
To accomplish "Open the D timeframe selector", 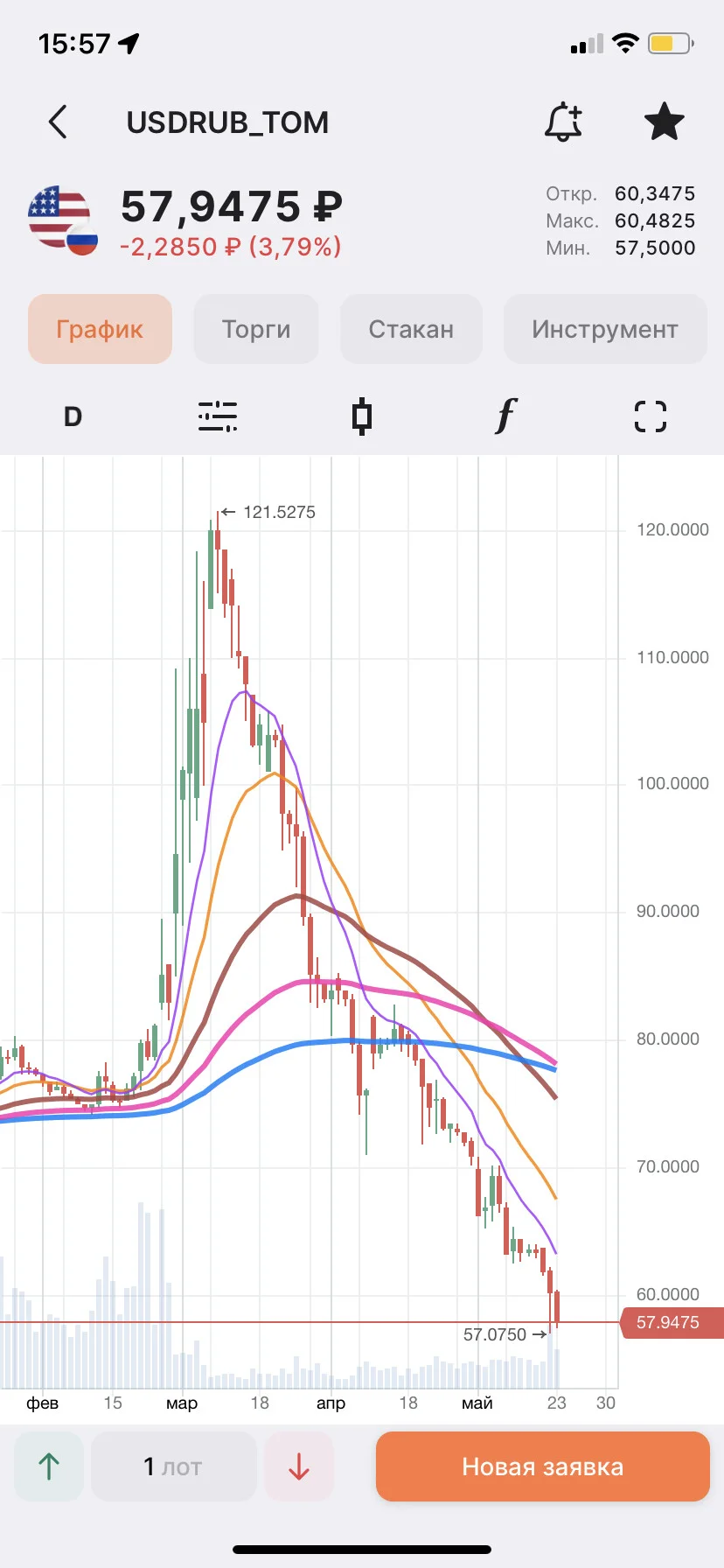I will click(73, 416).
